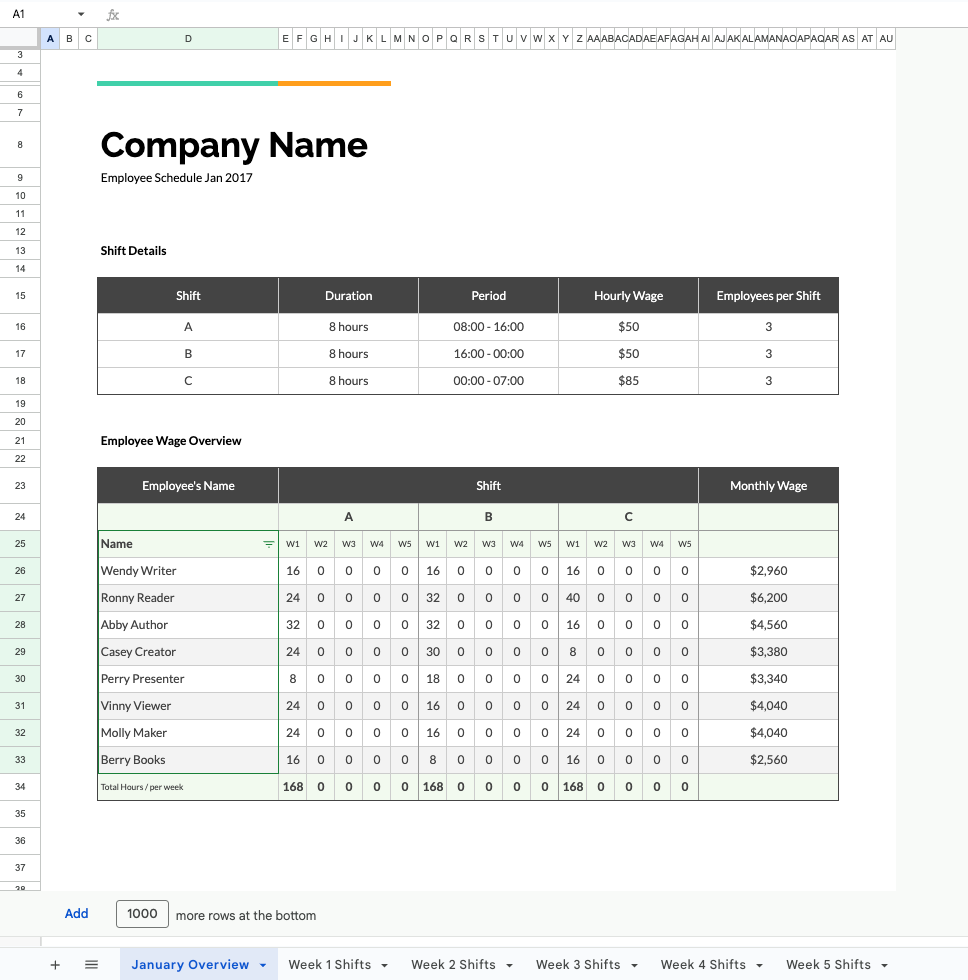This screenshot has width=968, height=980.
Task: Click the Period header cell
Action: pyautogui.click(x=488, y=296)
